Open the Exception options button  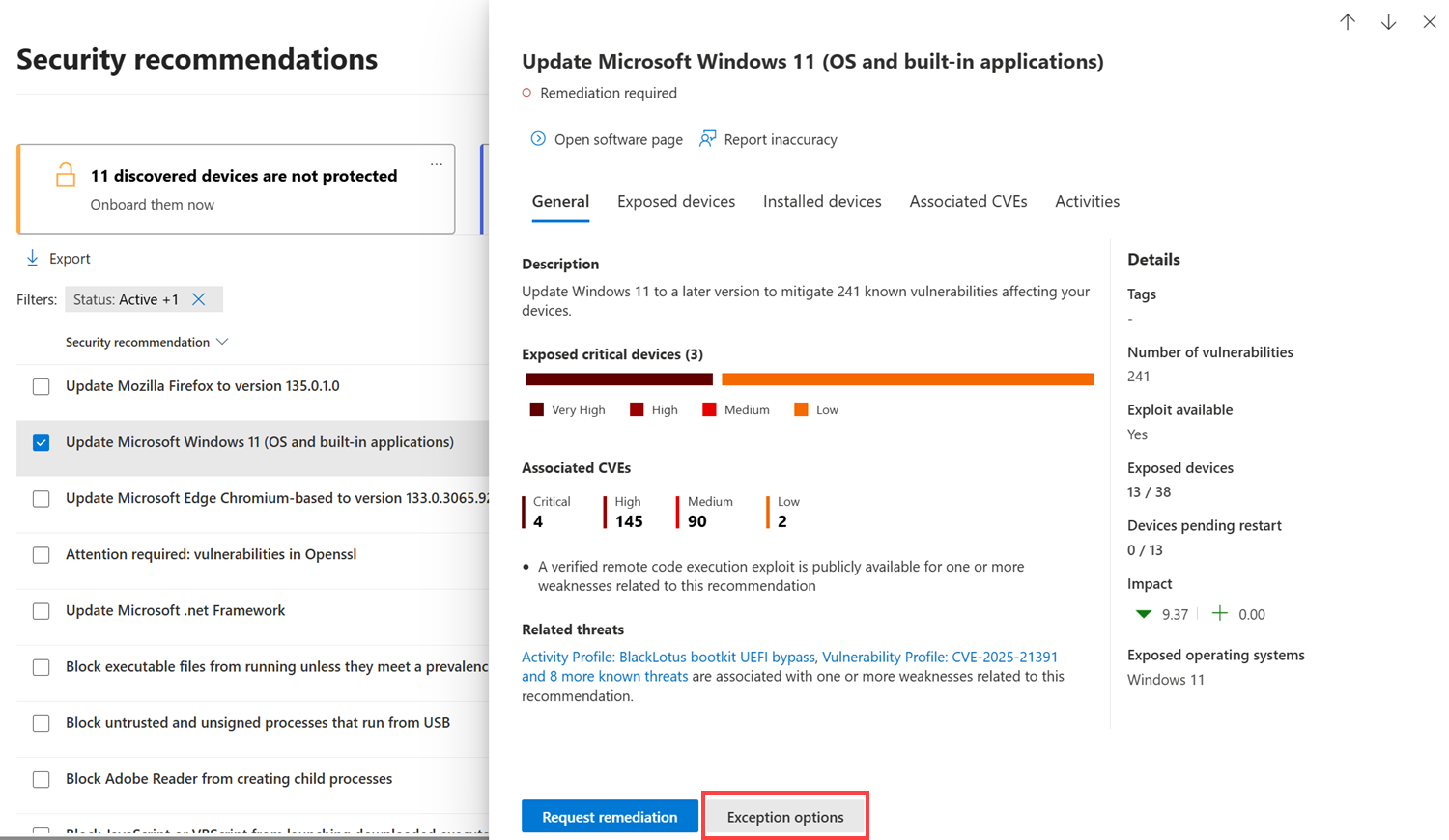[784, 817]
